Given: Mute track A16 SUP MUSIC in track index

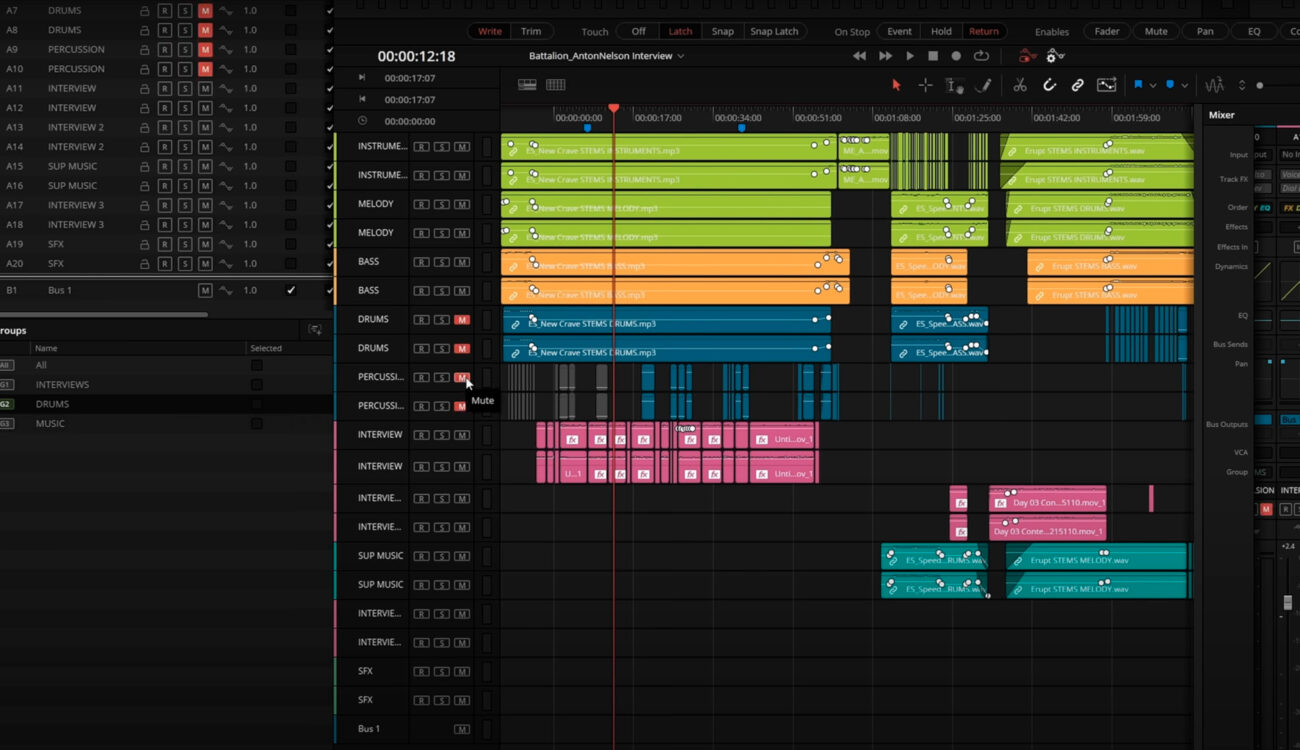Looking at the screenshot, I should click(x=205, y=186).
